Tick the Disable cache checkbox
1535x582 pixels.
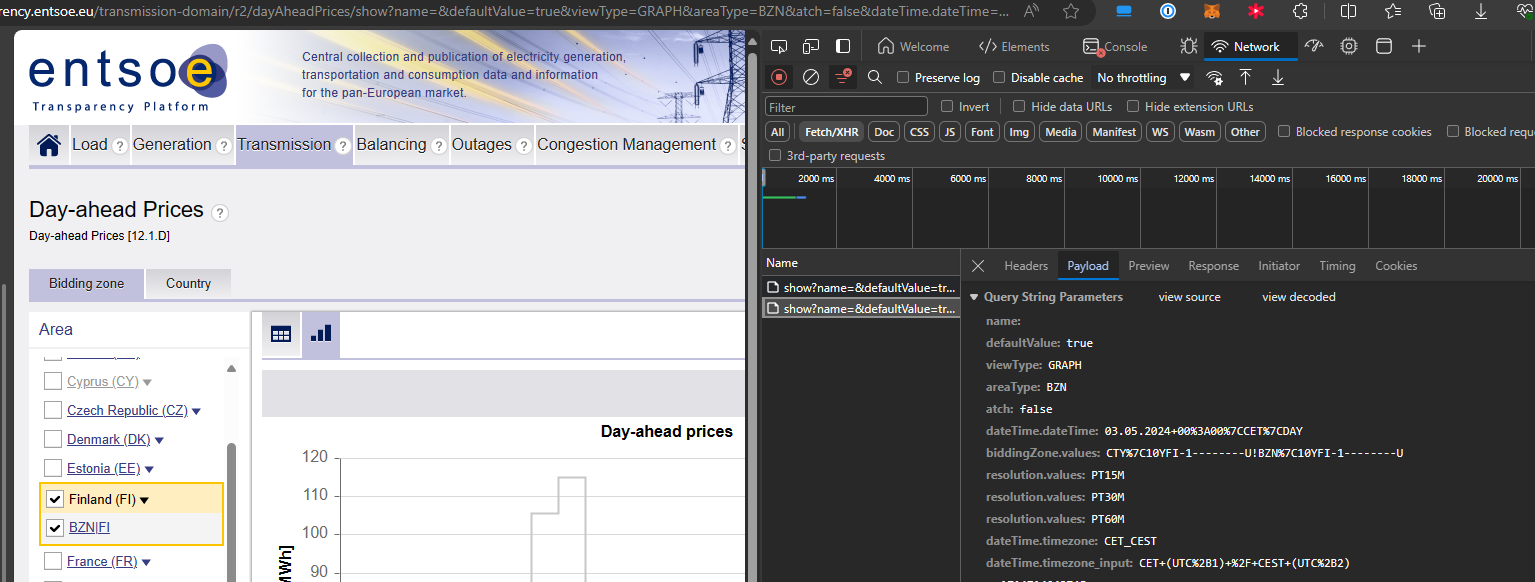coord(999,78)
